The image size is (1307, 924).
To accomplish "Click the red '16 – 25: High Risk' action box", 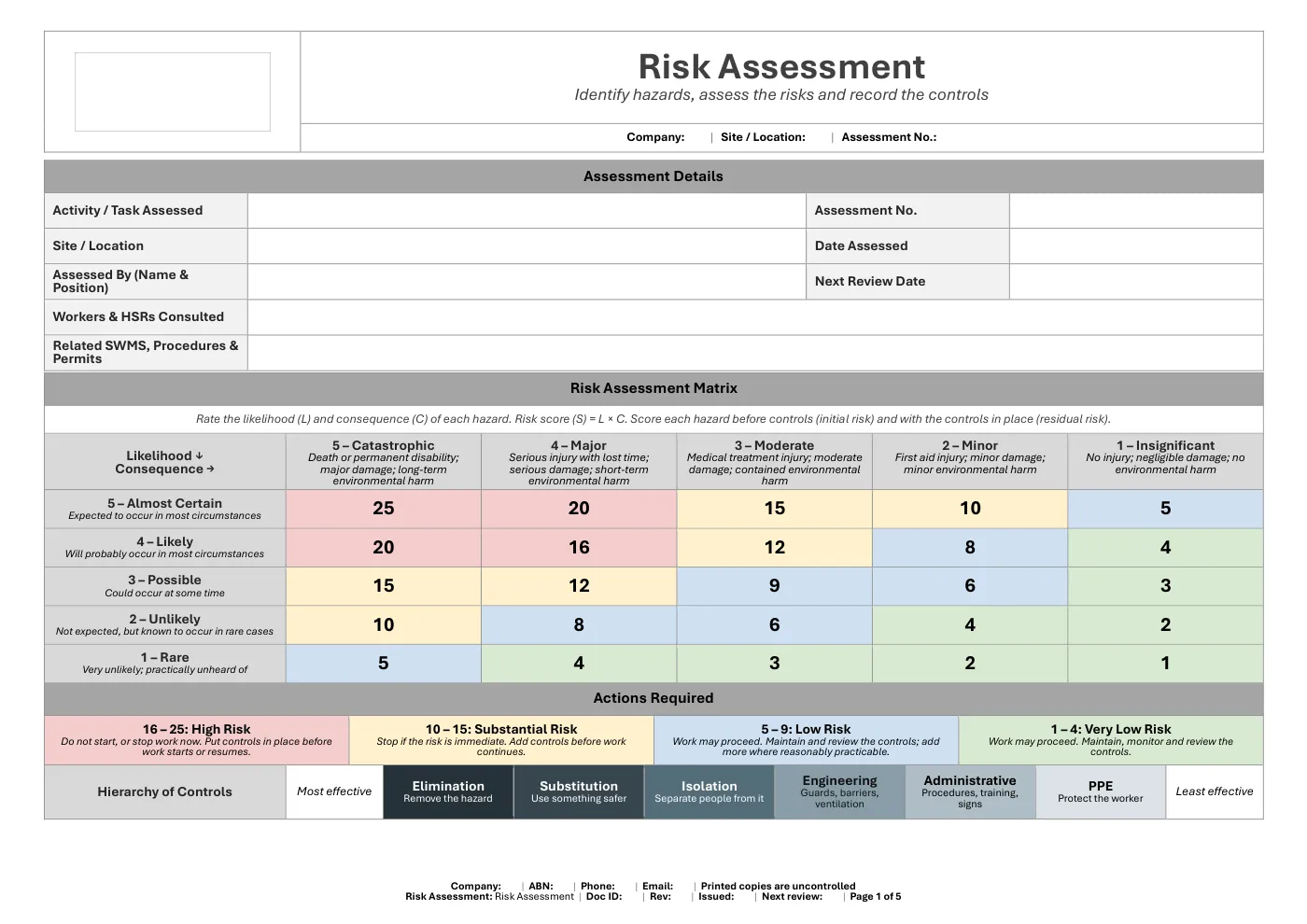I will 197,741.
